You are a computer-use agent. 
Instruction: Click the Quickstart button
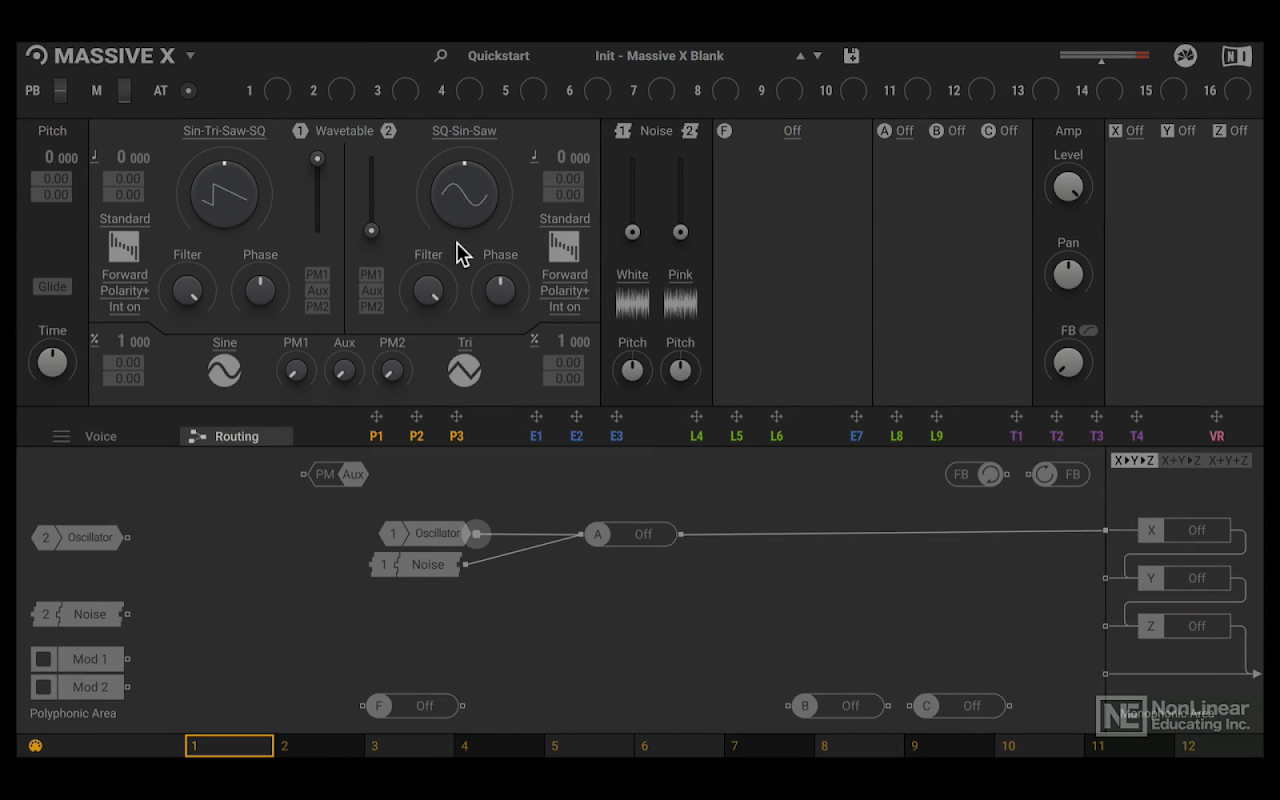pos(498,56)
